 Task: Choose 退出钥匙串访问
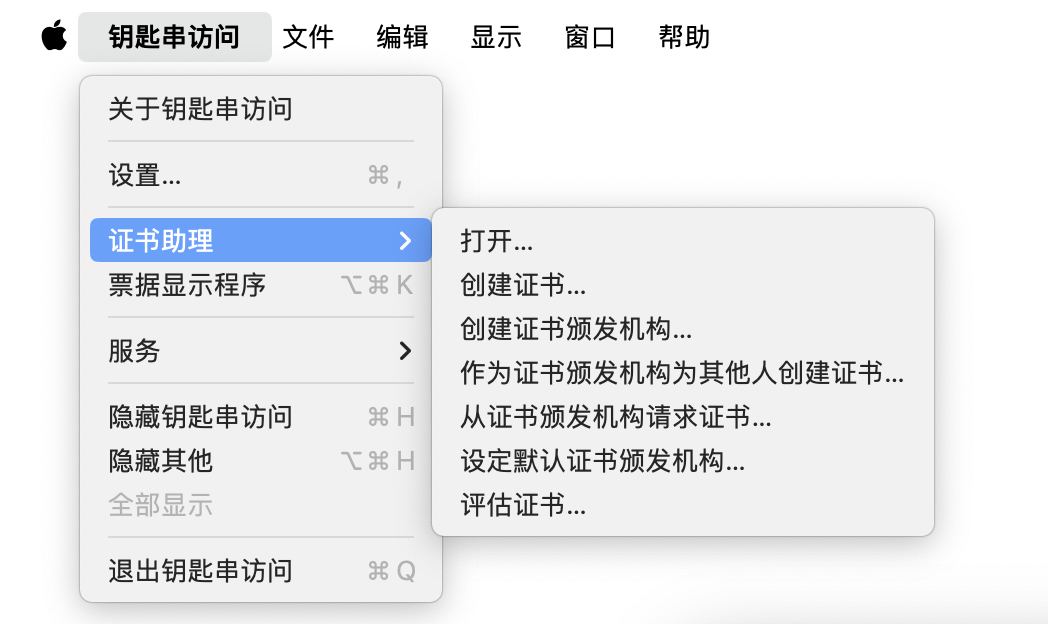pos(199,570)
